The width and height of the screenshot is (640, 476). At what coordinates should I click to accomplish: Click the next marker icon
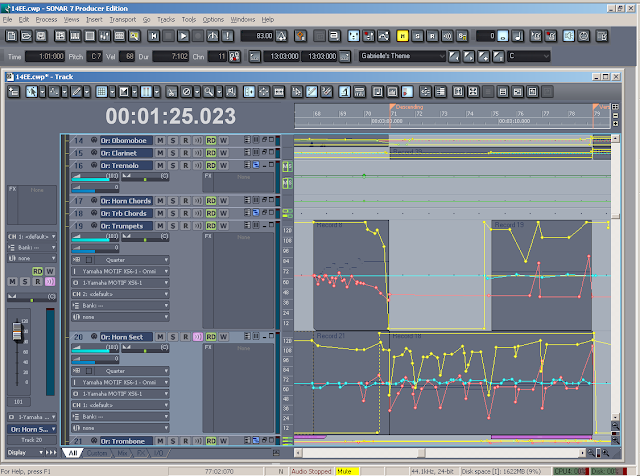[x=469, y=56]
